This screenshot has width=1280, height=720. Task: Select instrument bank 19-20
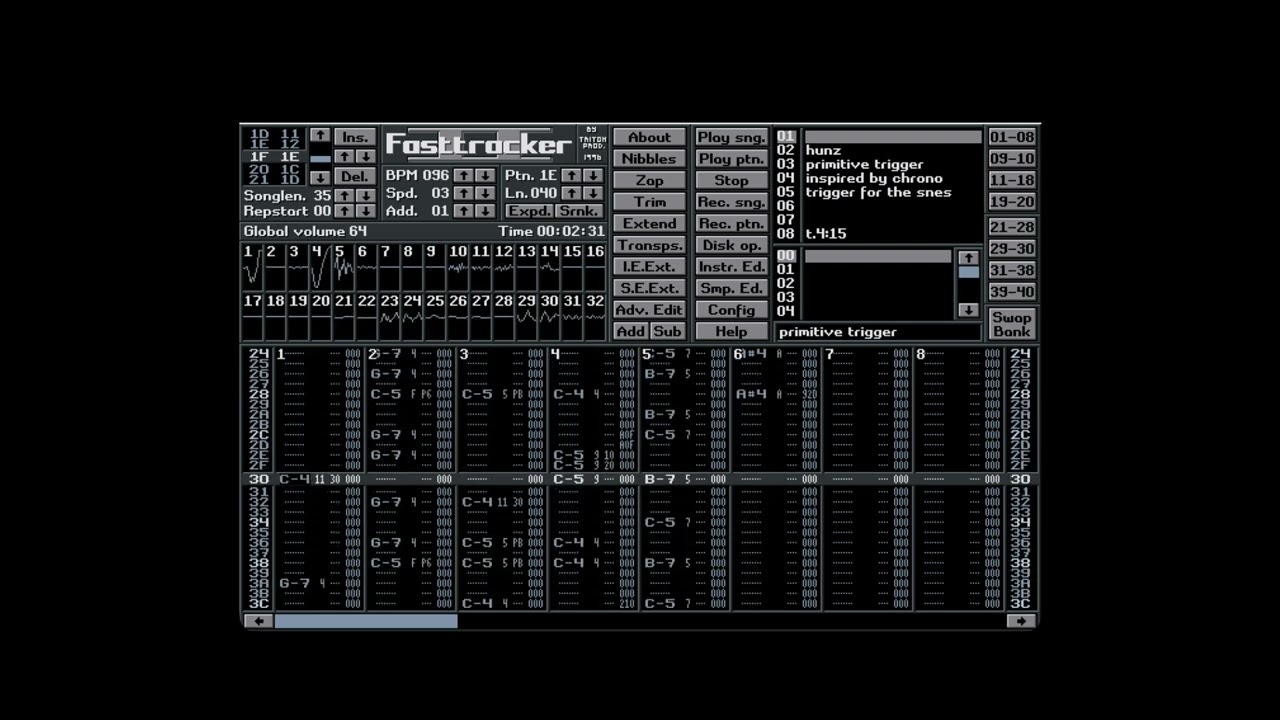1012,202
